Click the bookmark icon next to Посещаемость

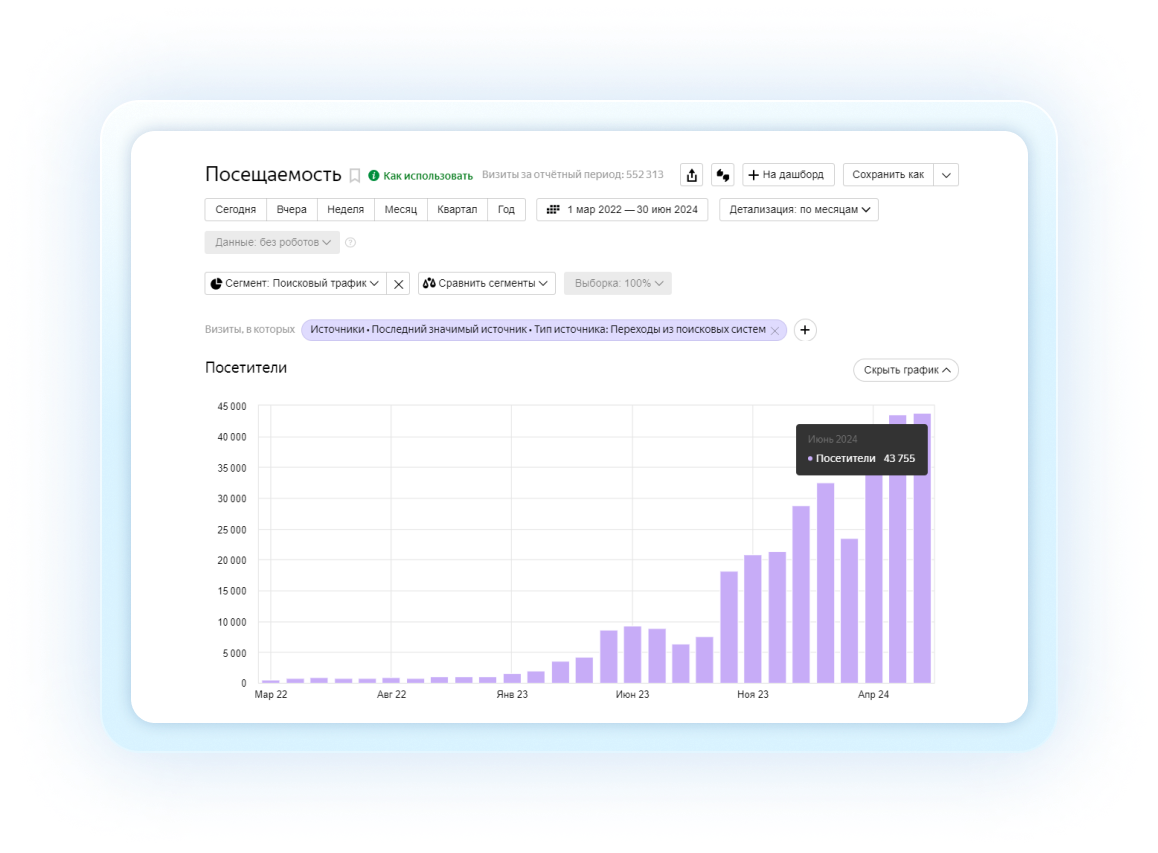(x=354, y=176)
